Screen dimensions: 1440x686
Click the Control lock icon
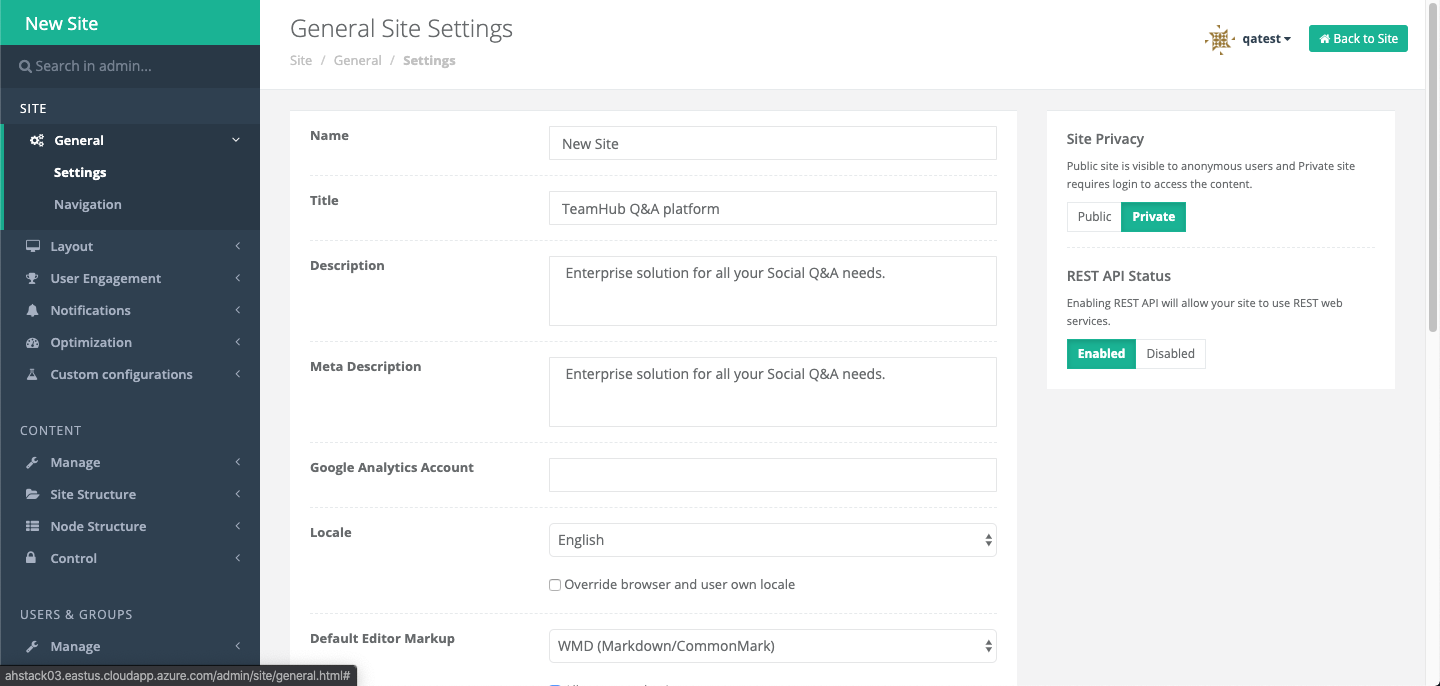coord(33,559)
